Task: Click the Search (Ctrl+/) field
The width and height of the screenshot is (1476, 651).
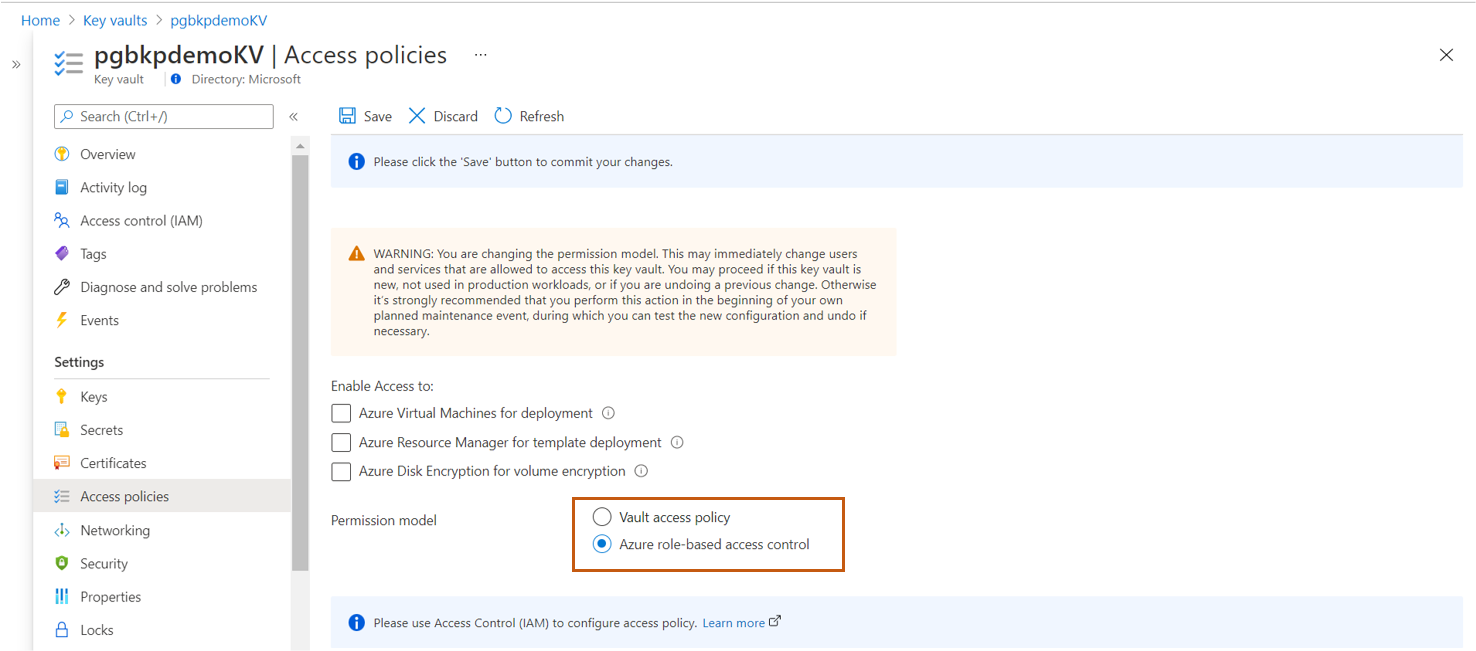Action: pyautogui.click(x=163, y=116)
